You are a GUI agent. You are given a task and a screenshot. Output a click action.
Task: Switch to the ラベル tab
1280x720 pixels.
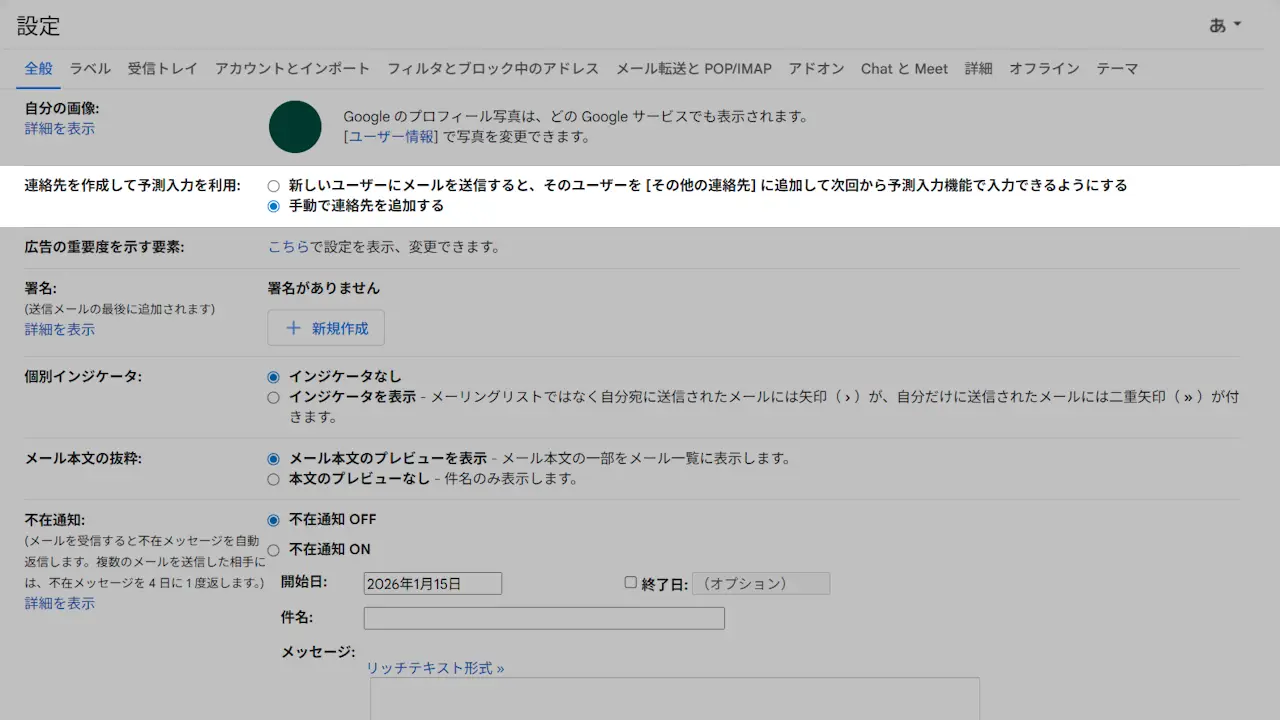coord(90,69)
